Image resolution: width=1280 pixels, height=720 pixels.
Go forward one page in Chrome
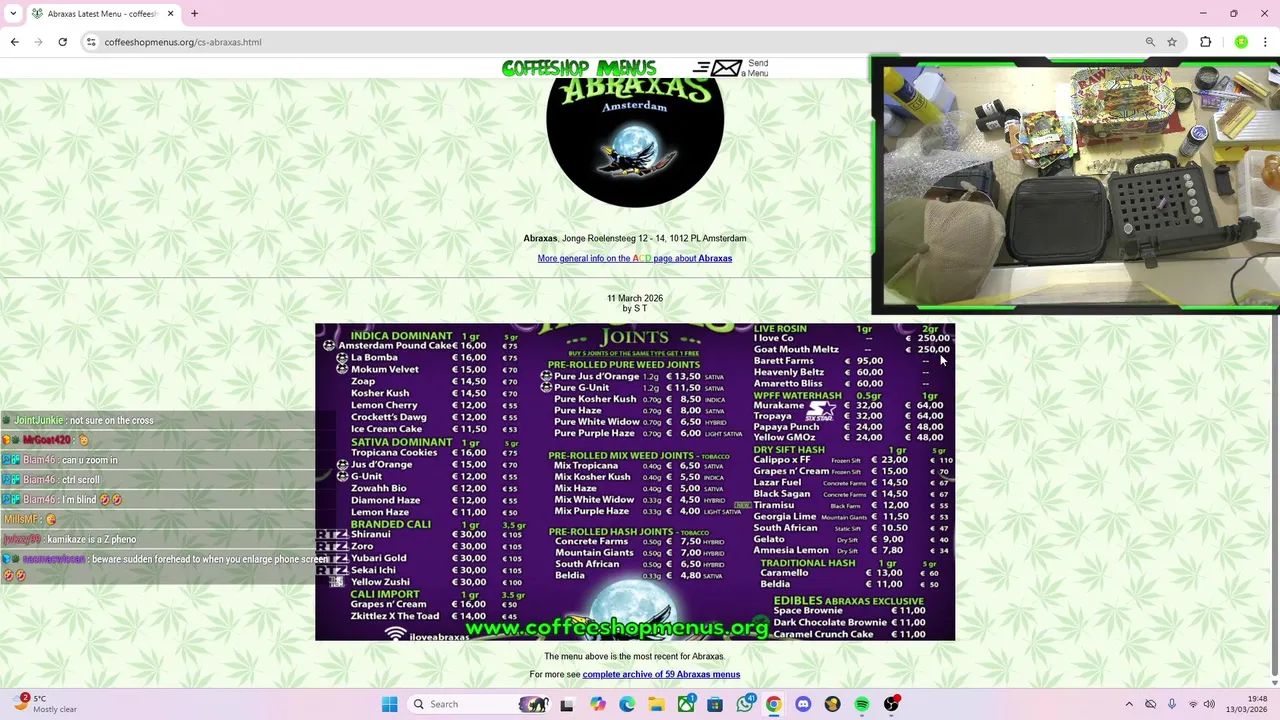(x=38, y=42)
